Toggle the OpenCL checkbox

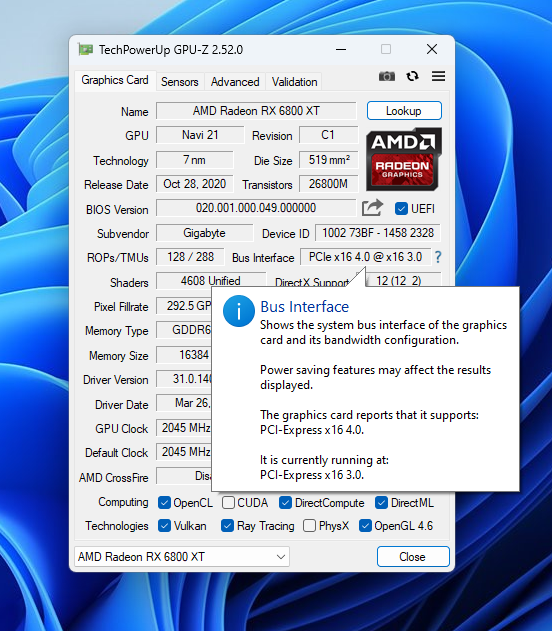(164, 502)
